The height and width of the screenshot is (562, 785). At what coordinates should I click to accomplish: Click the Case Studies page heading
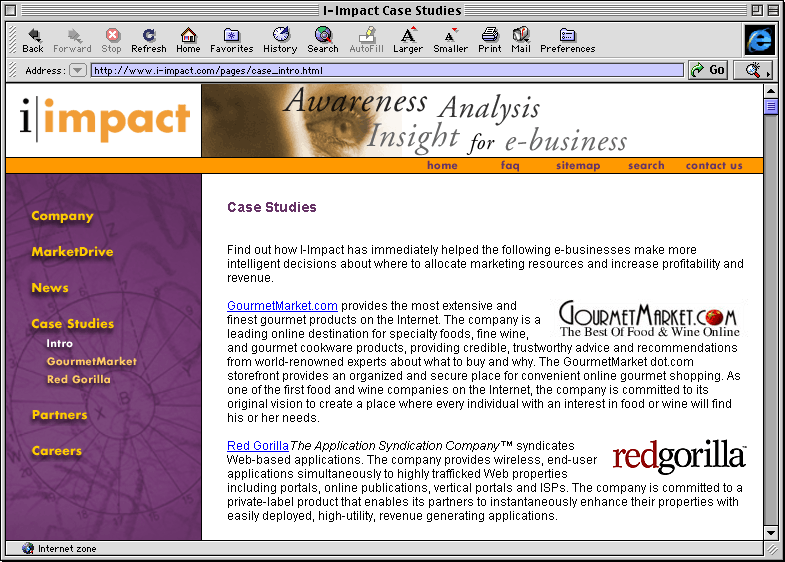pyautogui.click(x=272, y=207)
